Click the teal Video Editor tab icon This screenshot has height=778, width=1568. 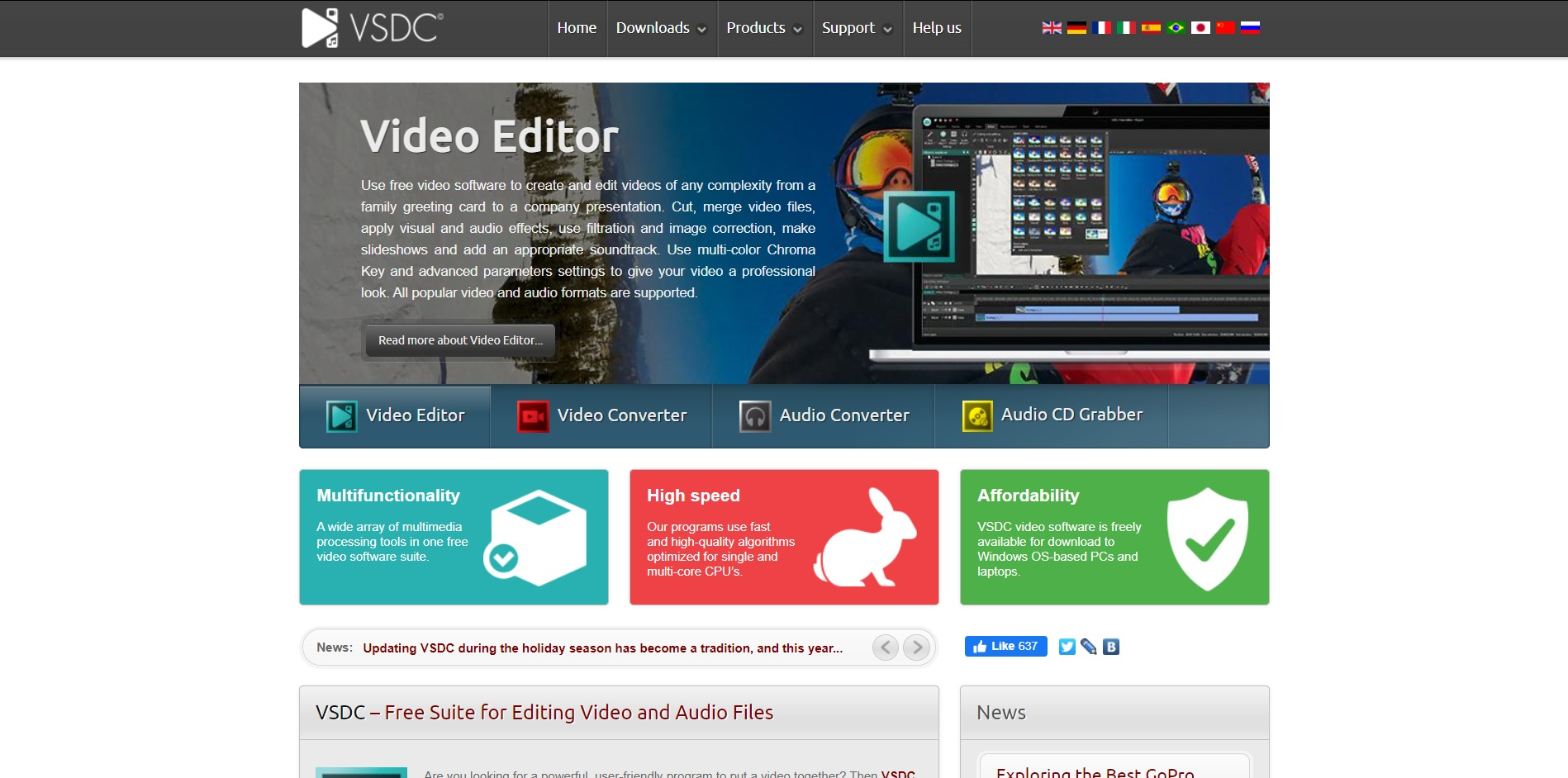pos(341,416)
